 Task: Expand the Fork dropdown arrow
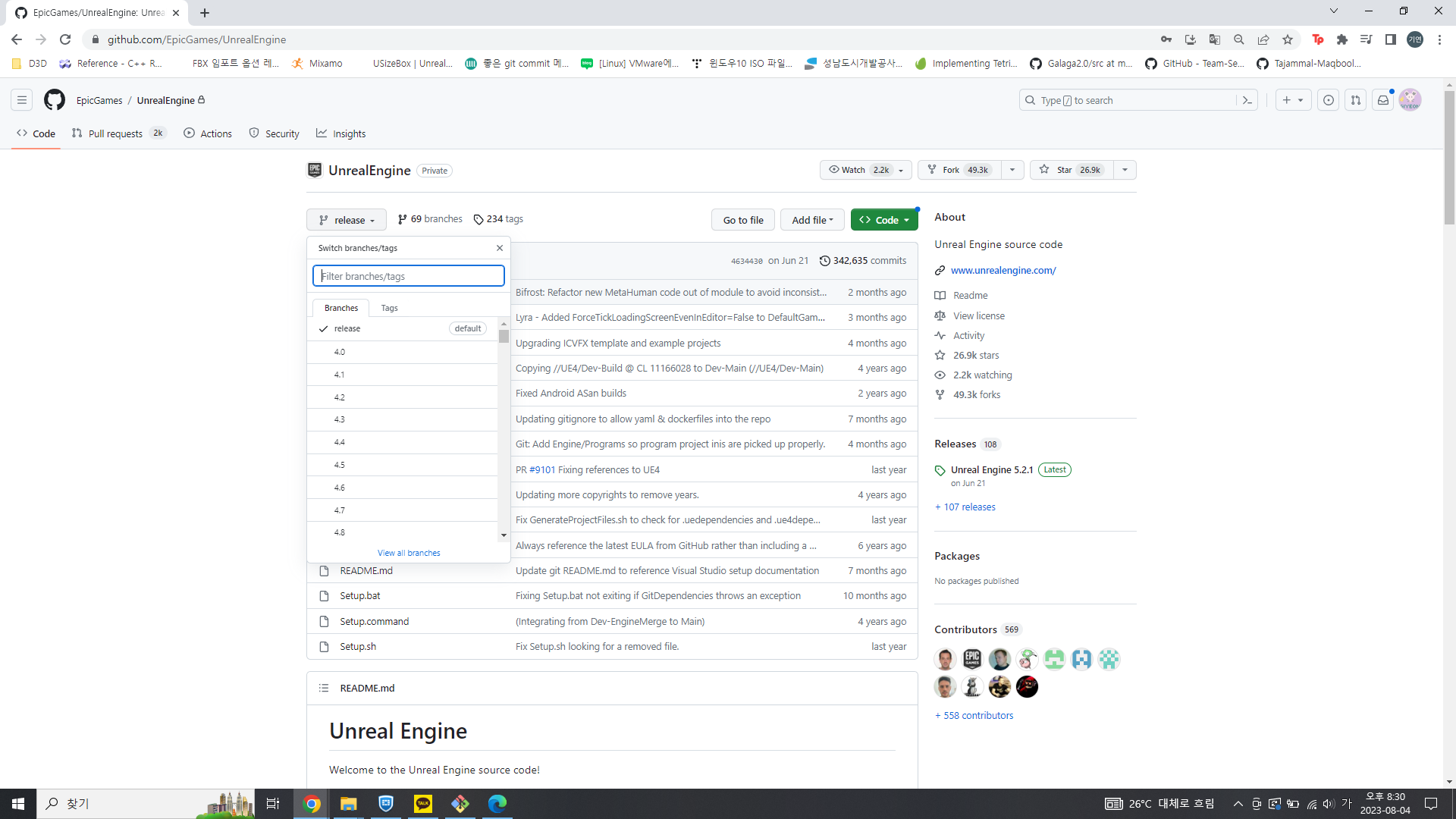pos(1012,170)
